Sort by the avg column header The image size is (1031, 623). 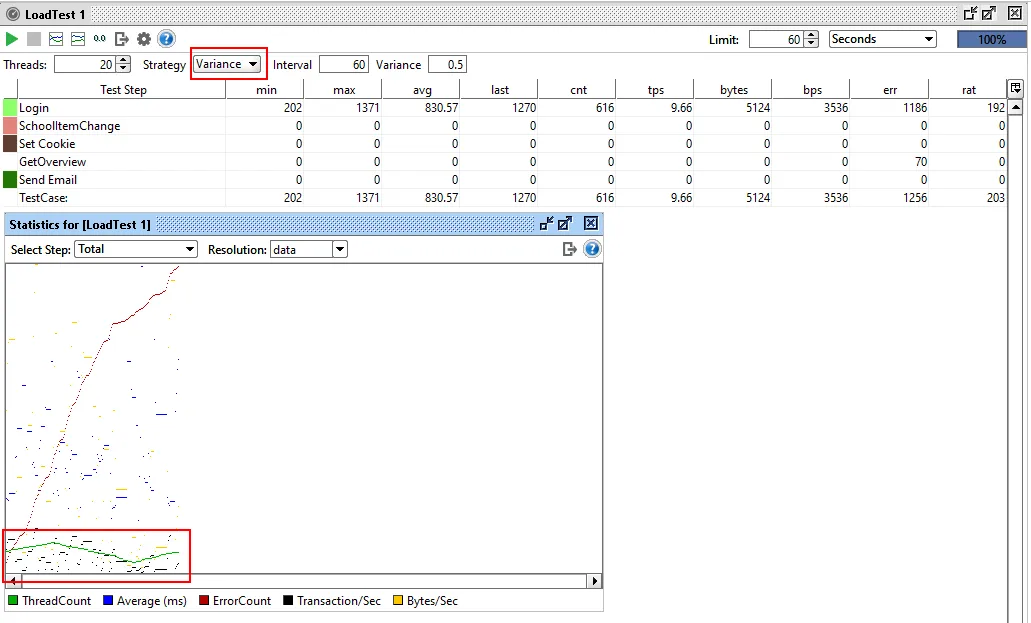tap(421, 89)
